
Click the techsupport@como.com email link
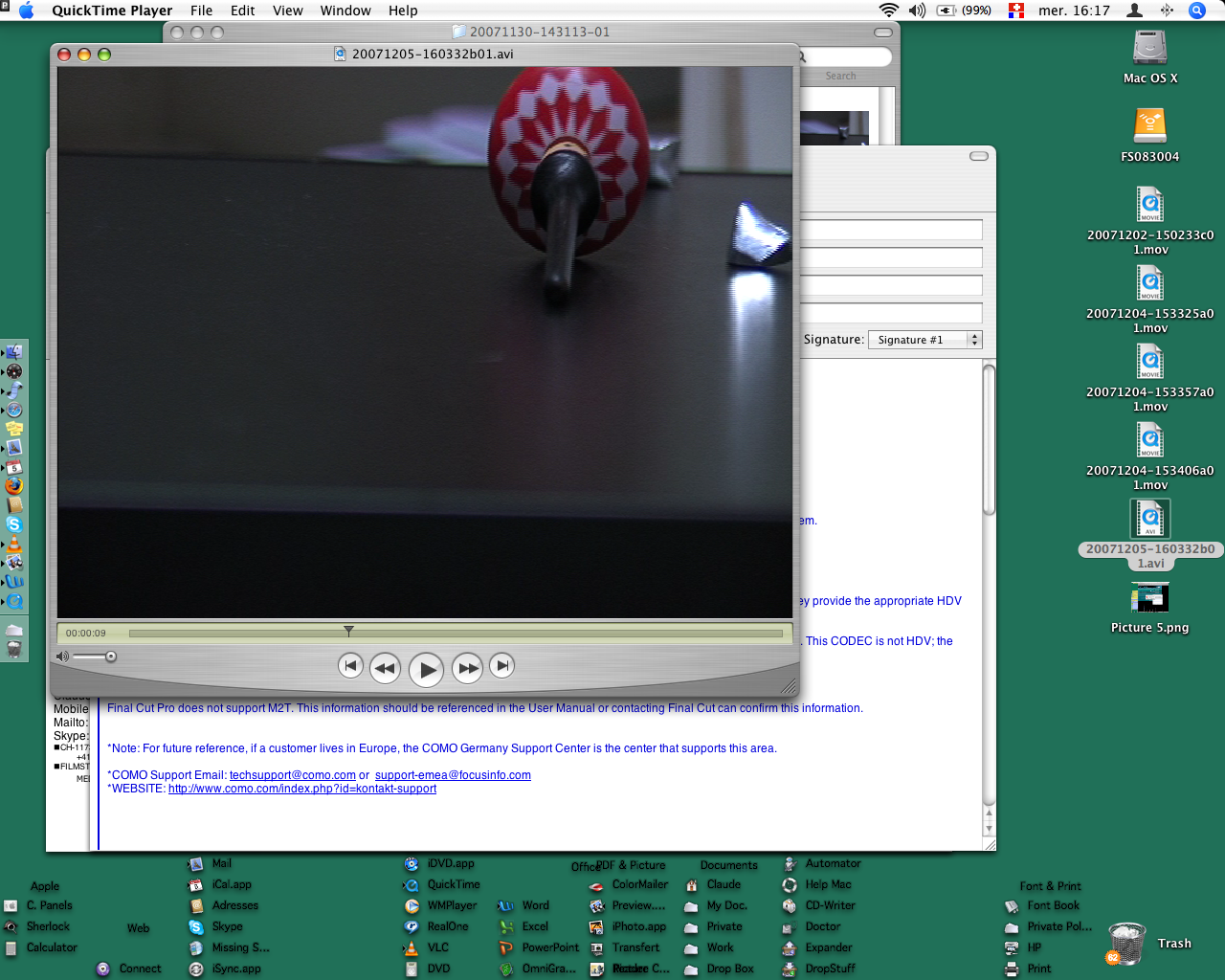tap(292, 775)
